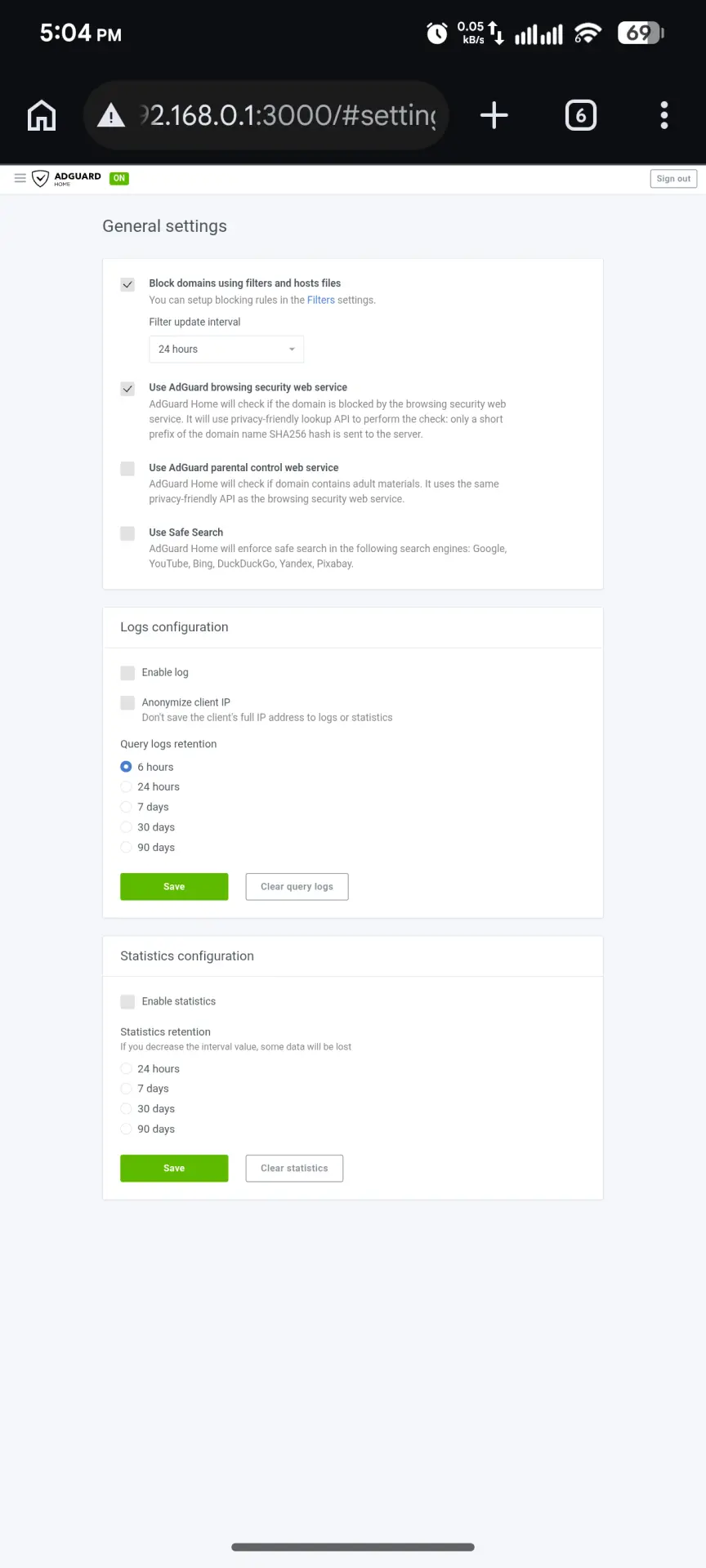Save the logs configuration
Image resolution: width=706 pixels, height=1568 pixels.
click(x=174, y=887)
